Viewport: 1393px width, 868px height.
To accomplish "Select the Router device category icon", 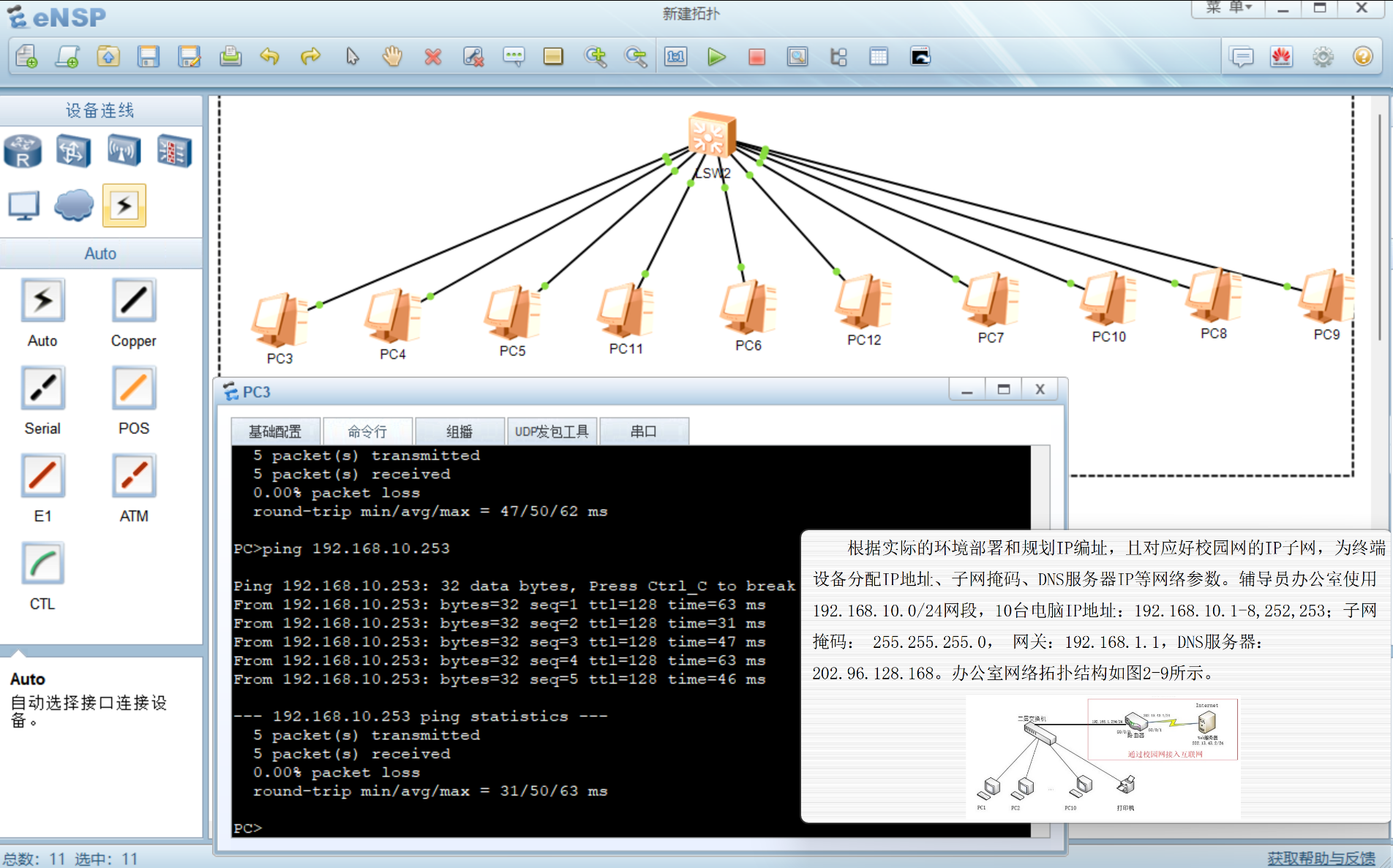I will click(x=23, y=151).
